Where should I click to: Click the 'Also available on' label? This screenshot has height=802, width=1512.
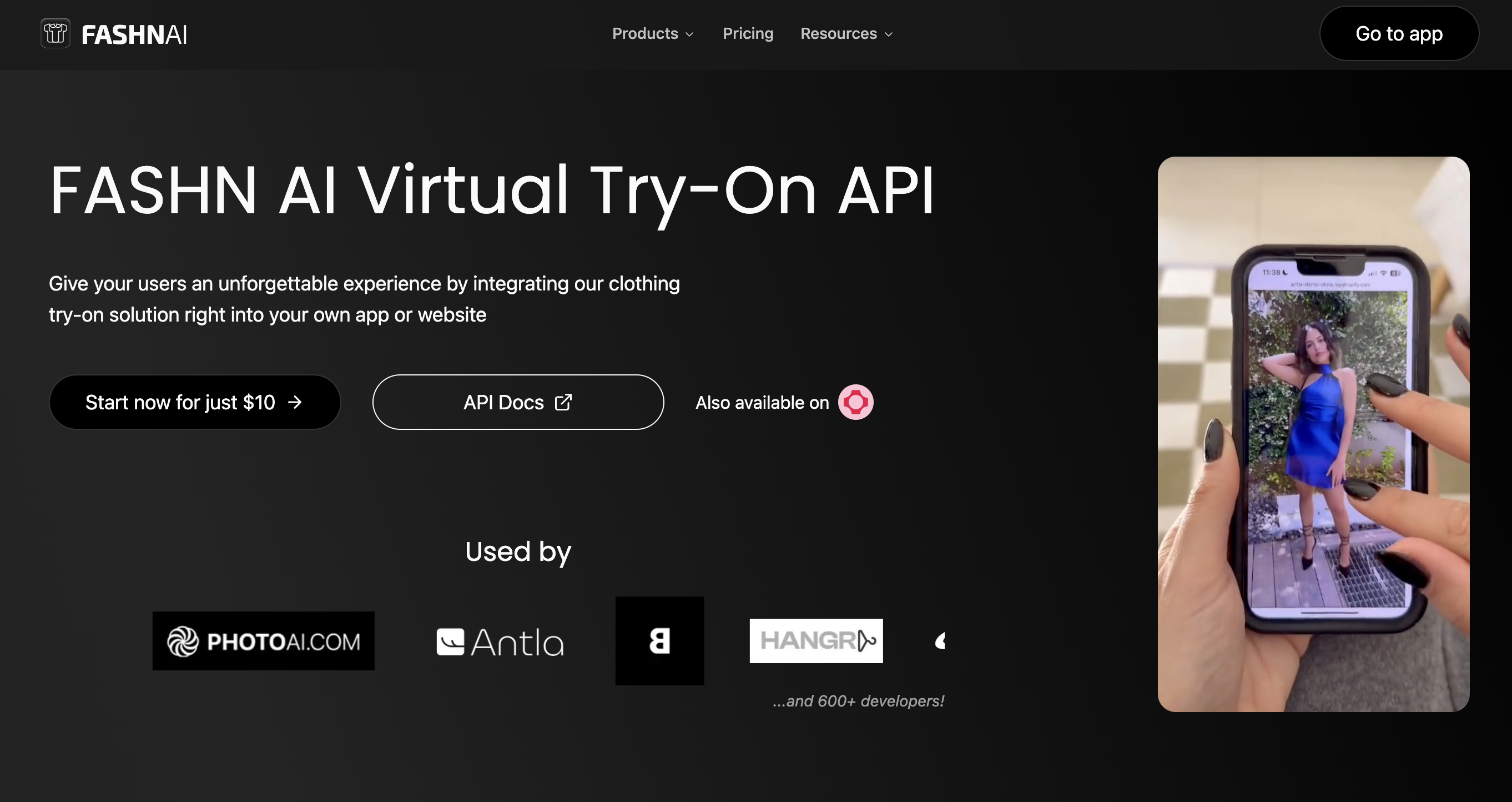click(x=762, y=402)
